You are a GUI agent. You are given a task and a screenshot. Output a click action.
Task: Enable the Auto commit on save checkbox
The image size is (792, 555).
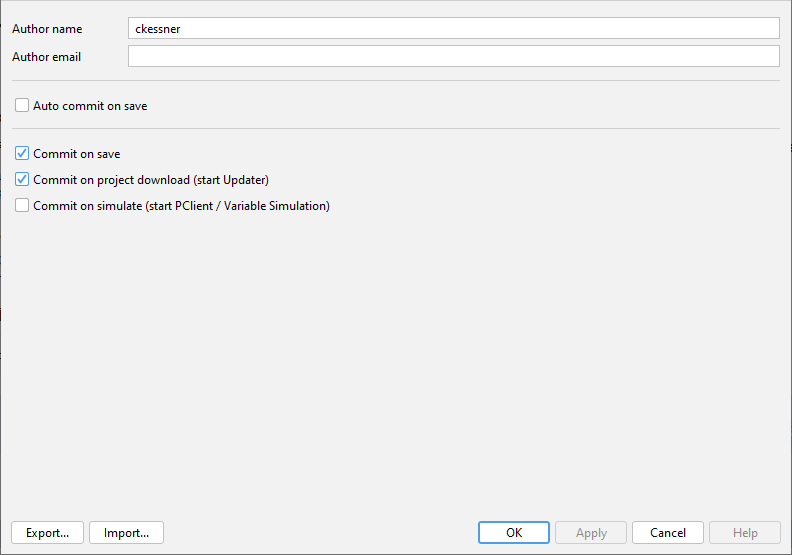click(22, 105)
